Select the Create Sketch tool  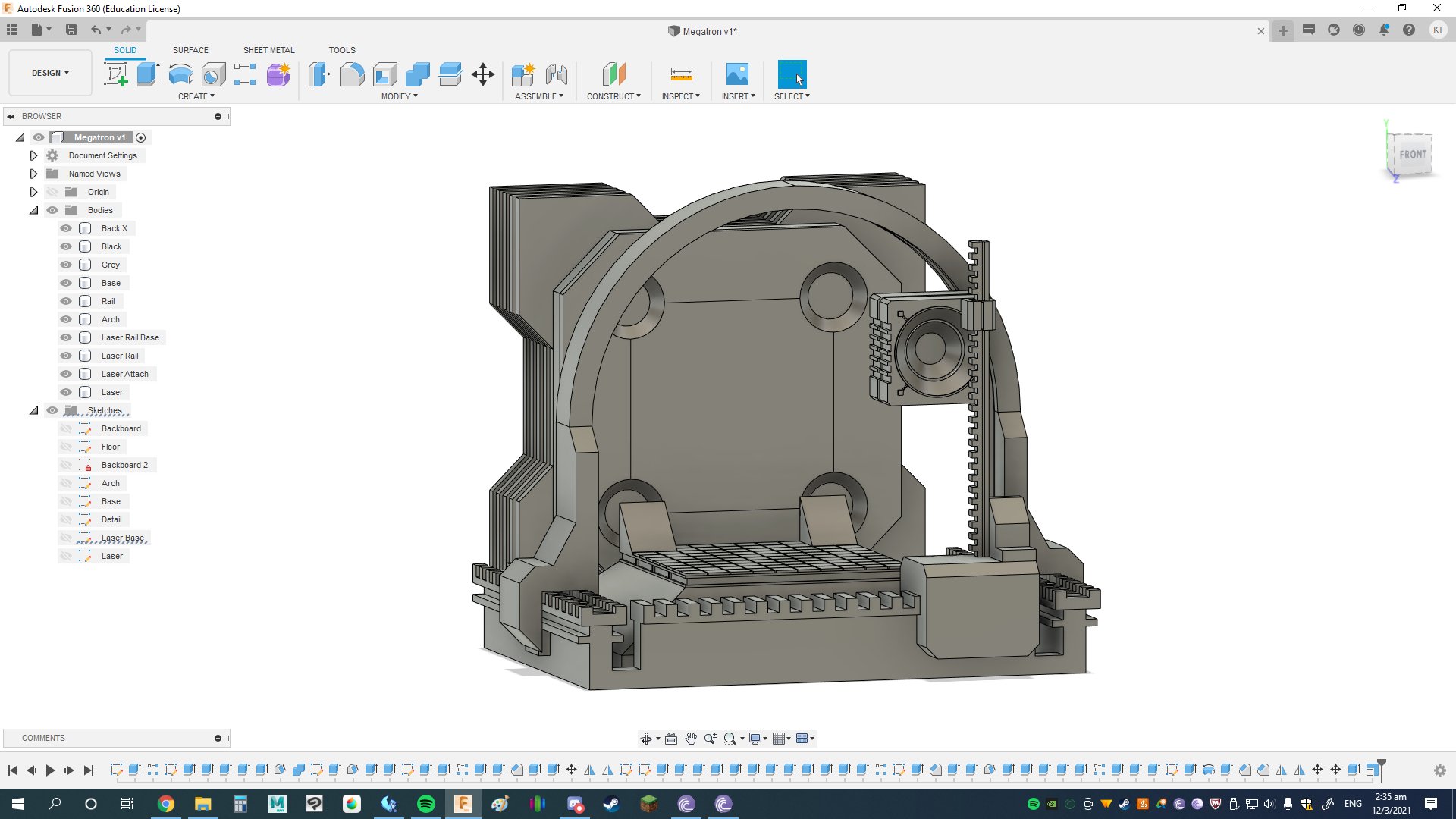tap(115, 74)
